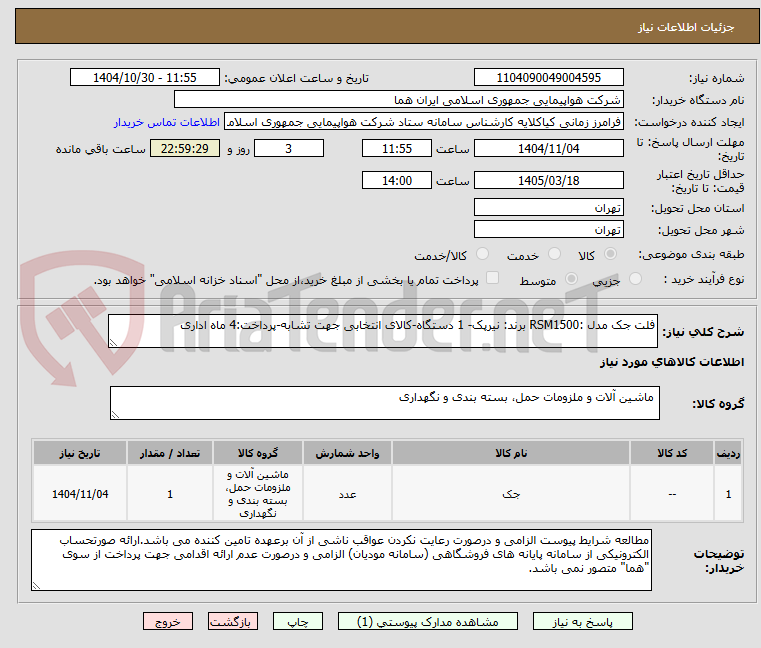Screen dimensions: 761x648
Task: Grab the resize handle of buyer notes area
Action: pos(37,586)
